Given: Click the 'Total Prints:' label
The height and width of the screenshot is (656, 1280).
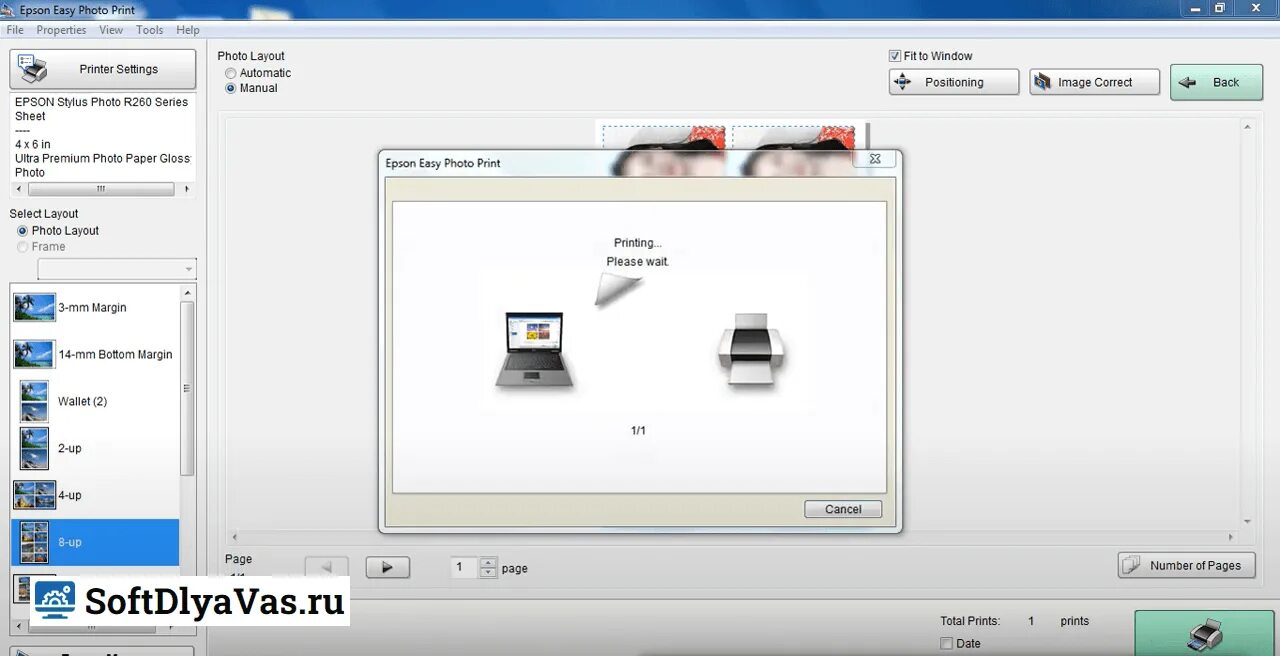Looking at the screenshot, I should click(x=970, y=621).
